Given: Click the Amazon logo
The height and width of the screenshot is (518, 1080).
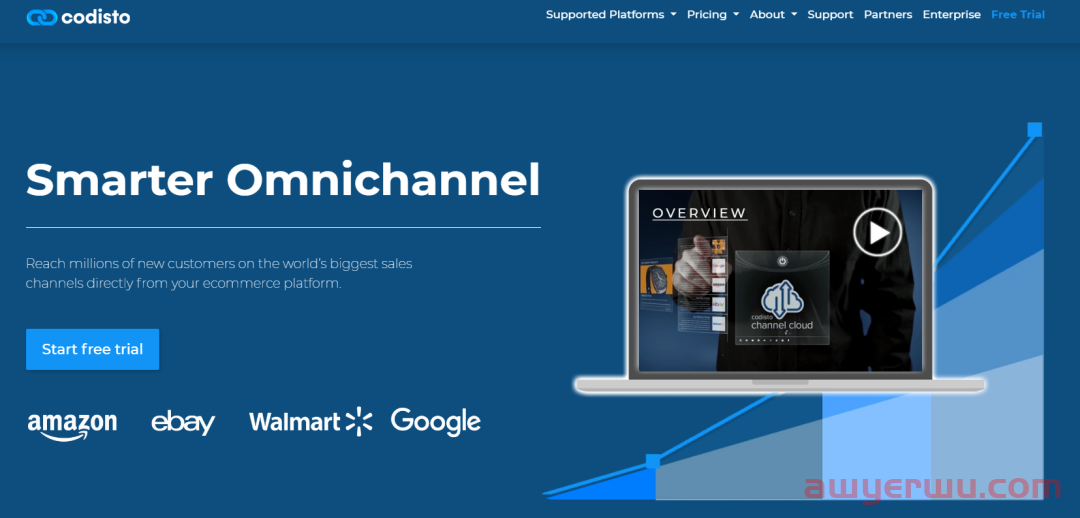Looking at the screenshot, I should pos(72,425).
